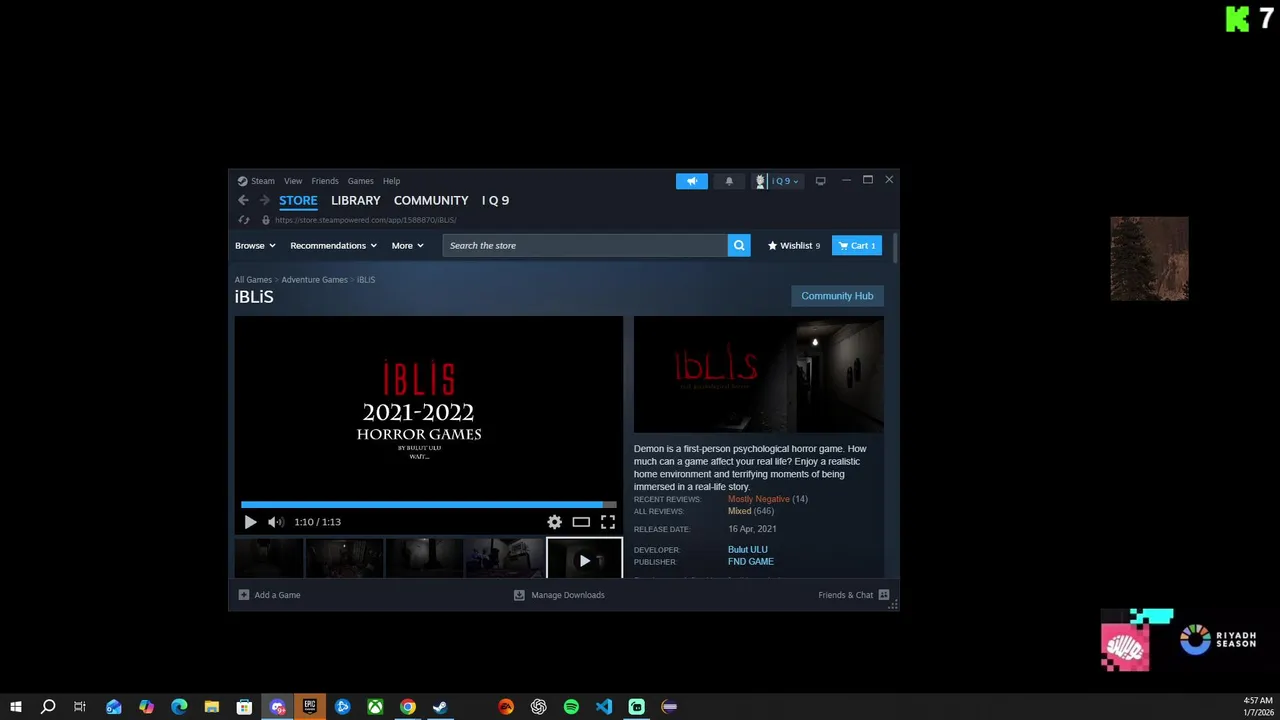Image resolution: width=1280 pixels, height=720 pixels.
Task: Click the Search the store field
Action: 585,245
